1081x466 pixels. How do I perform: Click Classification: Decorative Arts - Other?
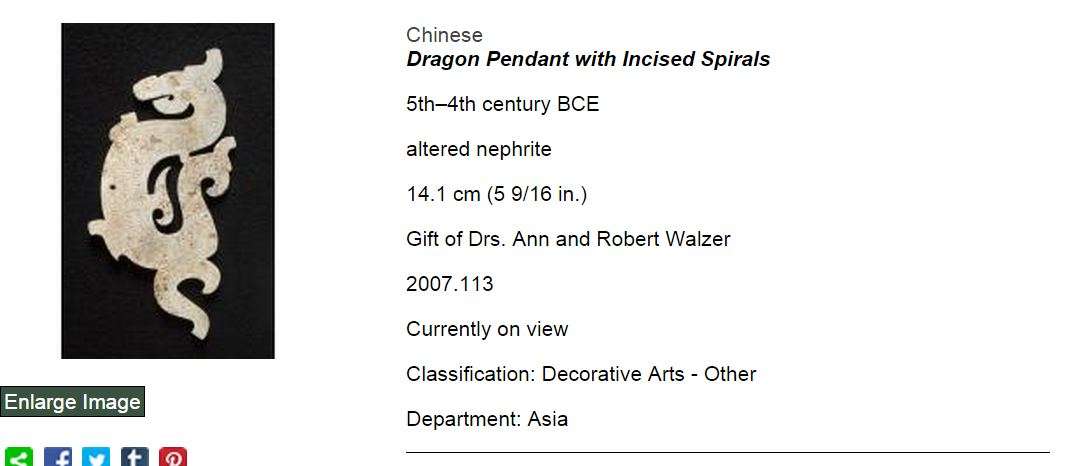coord(580,374)
